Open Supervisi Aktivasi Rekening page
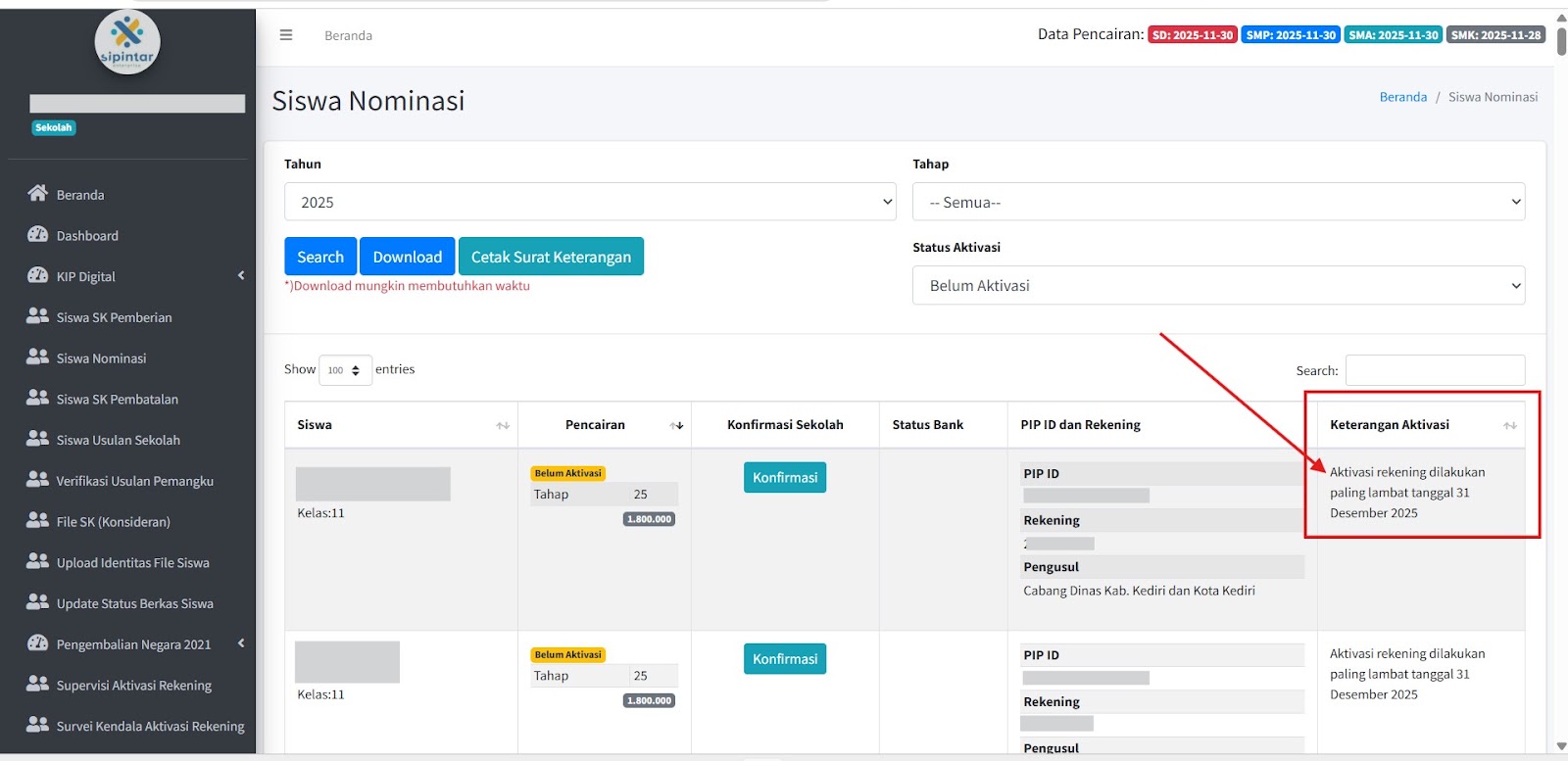Image resolution: width=1568 pixels, height=761 pixels. (x=134, y=686)
